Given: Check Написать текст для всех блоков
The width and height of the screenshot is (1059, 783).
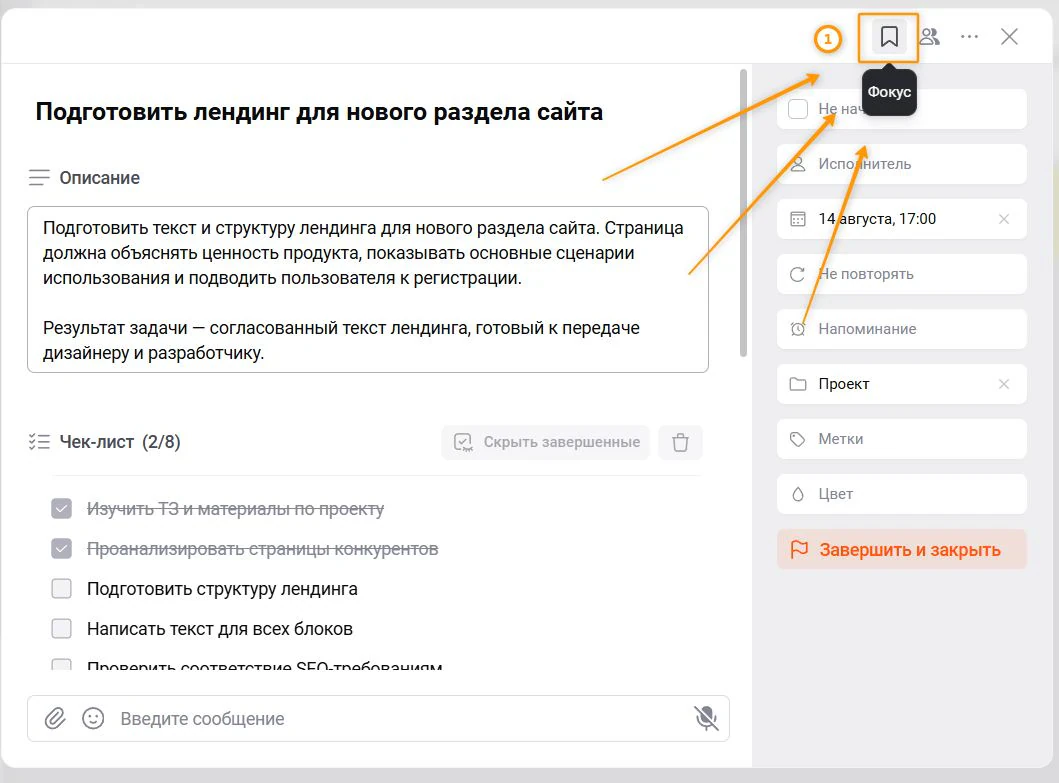Looking at the screenshot, I should (61, 628).
